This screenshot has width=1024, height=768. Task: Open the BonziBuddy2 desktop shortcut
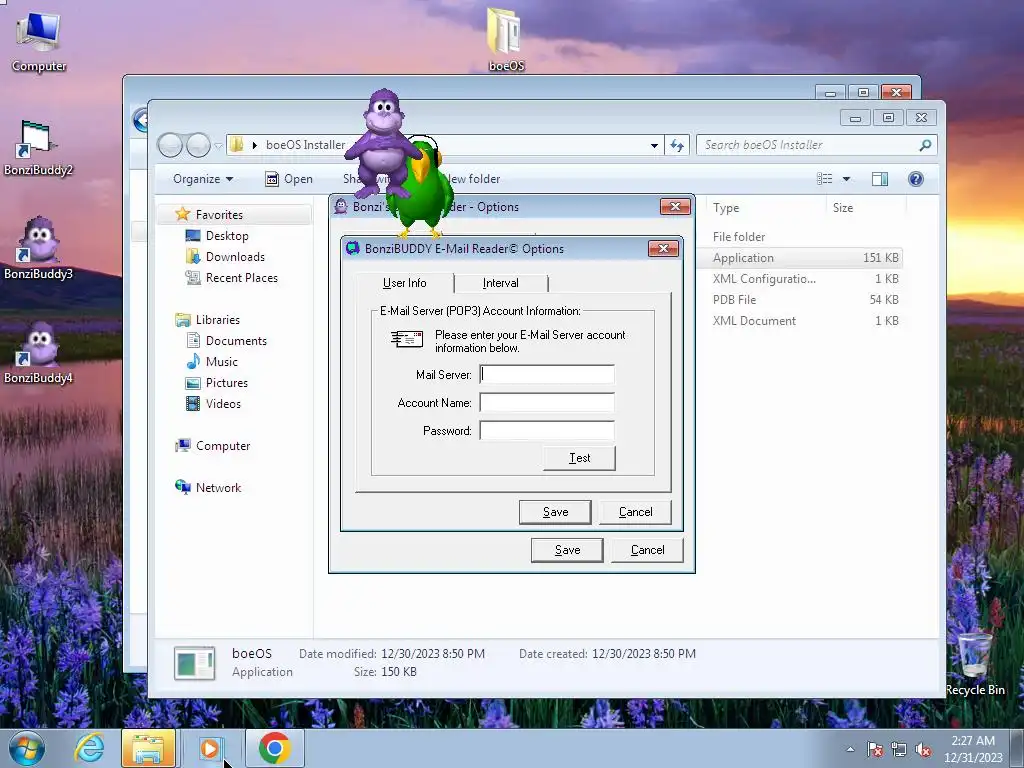point(38,148)
